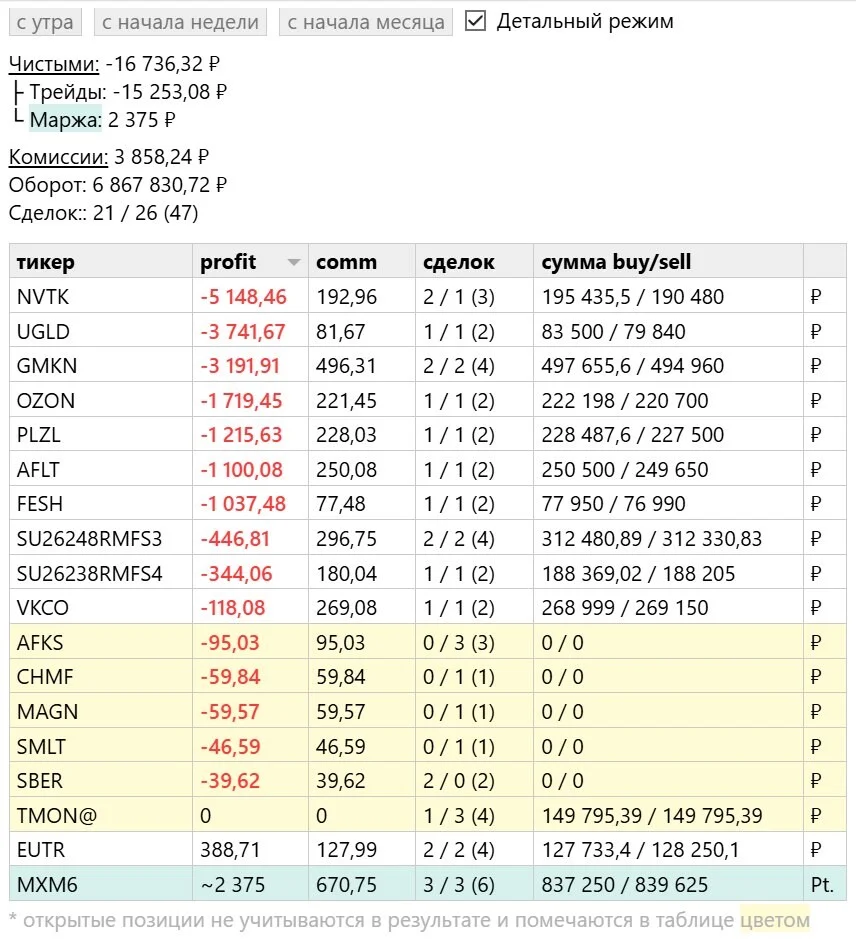This screenshot has width=856, height=939.
Task: Click the GMKN profit value -3 191,91
Action: pos(240,365)
